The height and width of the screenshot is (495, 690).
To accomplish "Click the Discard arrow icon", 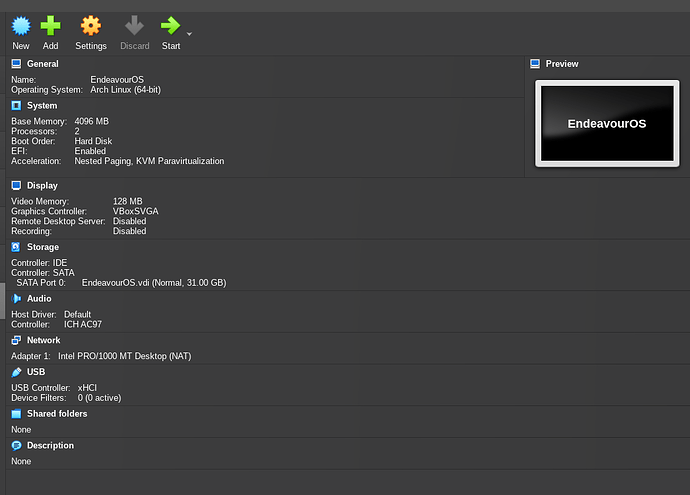I will (x=134, y=26).
